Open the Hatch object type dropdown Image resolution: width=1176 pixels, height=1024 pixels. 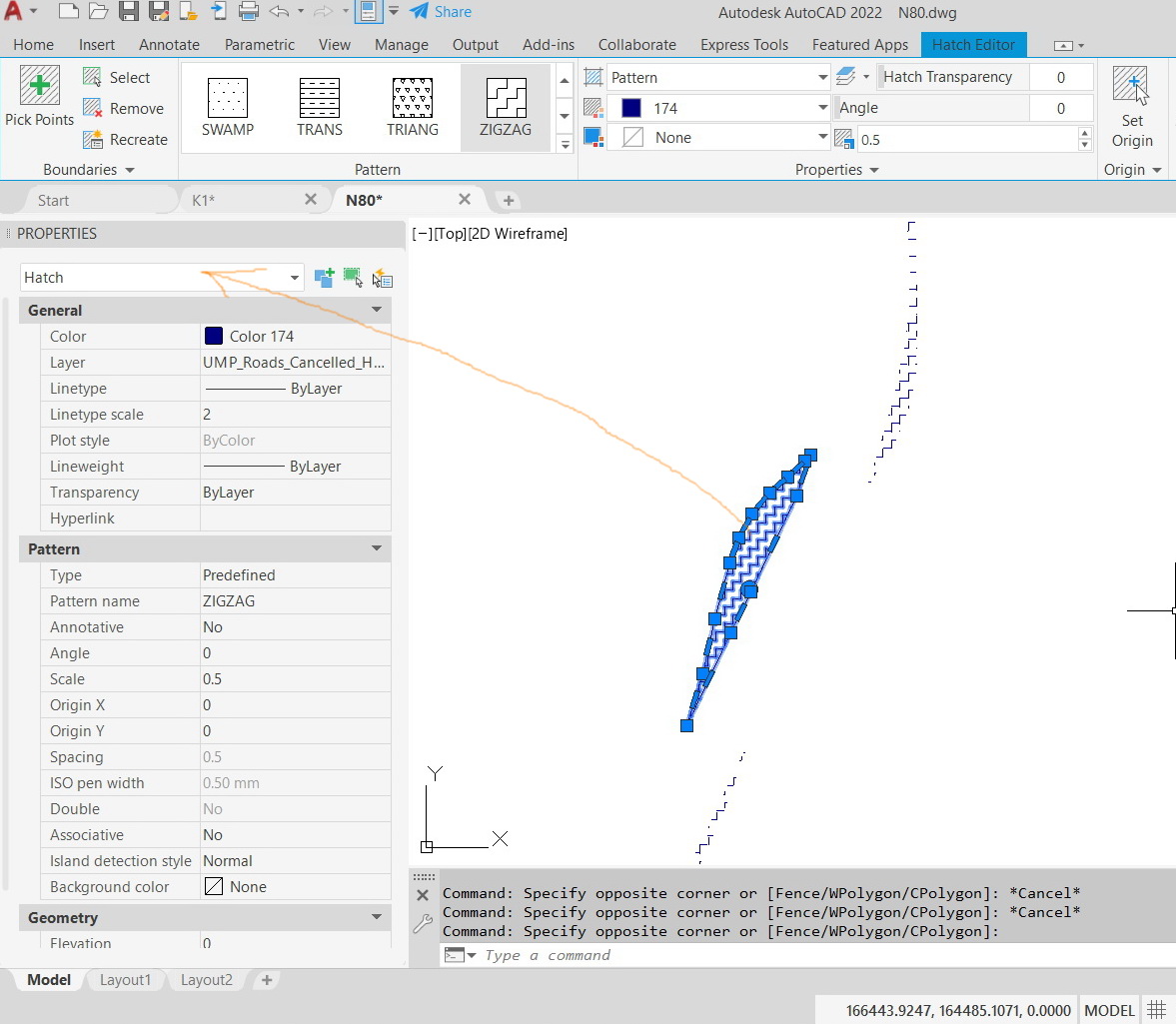[x=293, y=277]
